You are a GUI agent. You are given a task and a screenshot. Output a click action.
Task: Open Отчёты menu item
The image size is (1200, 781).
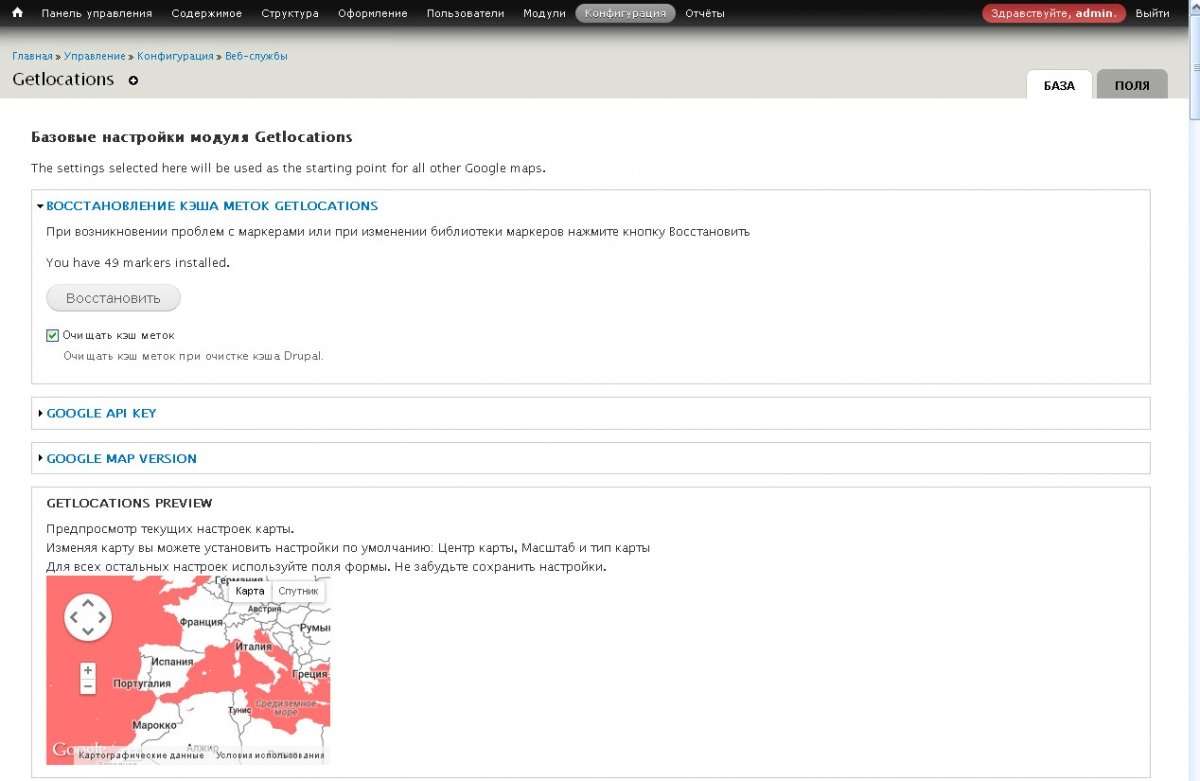coord(705,14)
